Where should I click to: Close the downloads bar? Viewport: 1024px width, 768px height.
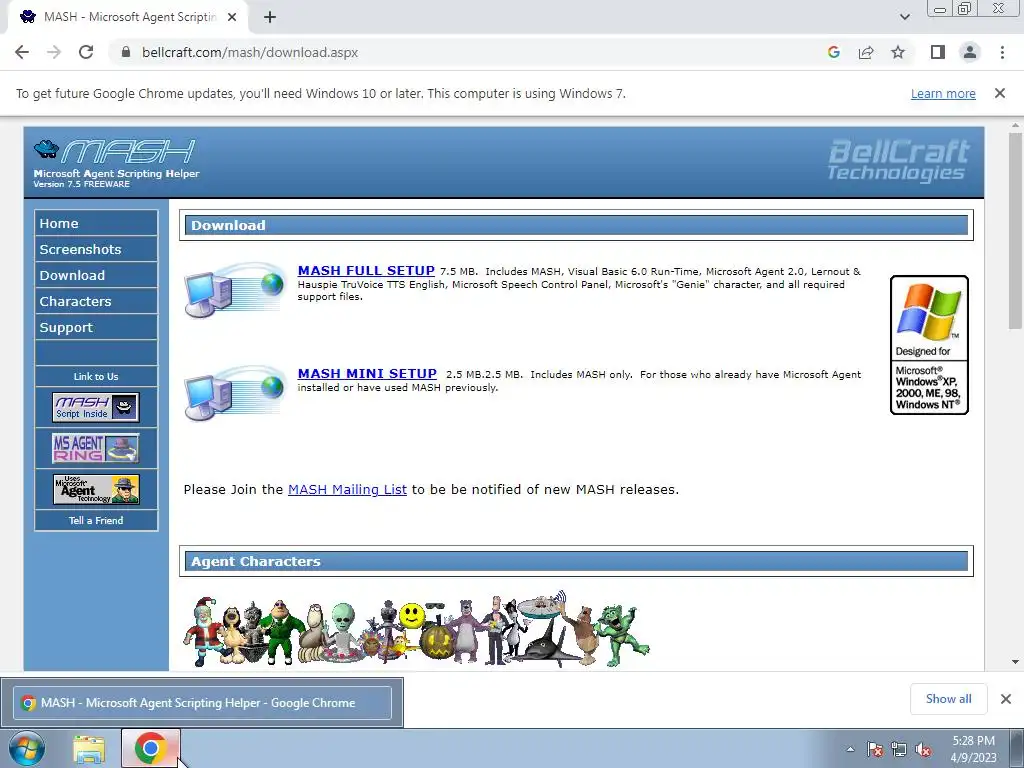pyautogui.click(x=1006, y=699)
